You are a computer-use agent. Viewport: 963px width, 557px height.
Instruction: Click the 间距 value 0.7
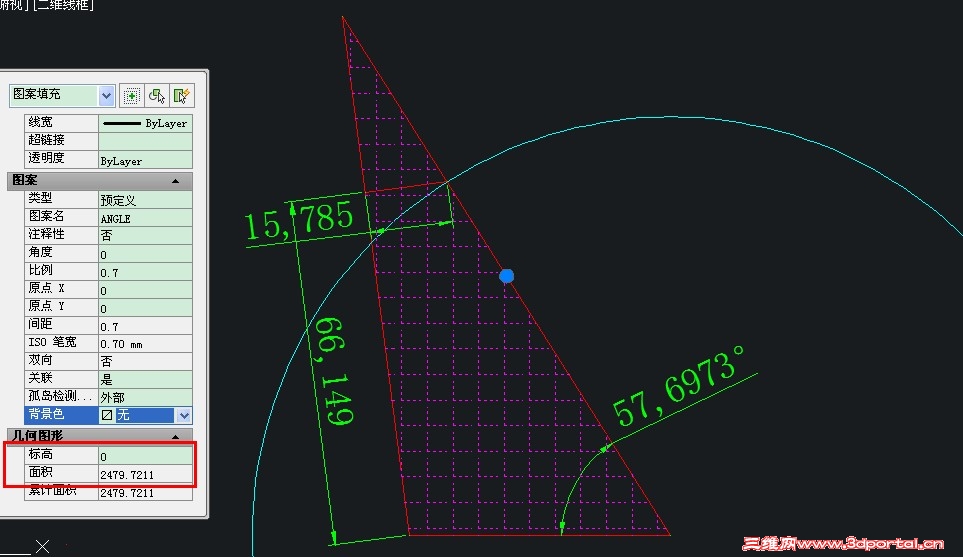coord(146,325)
